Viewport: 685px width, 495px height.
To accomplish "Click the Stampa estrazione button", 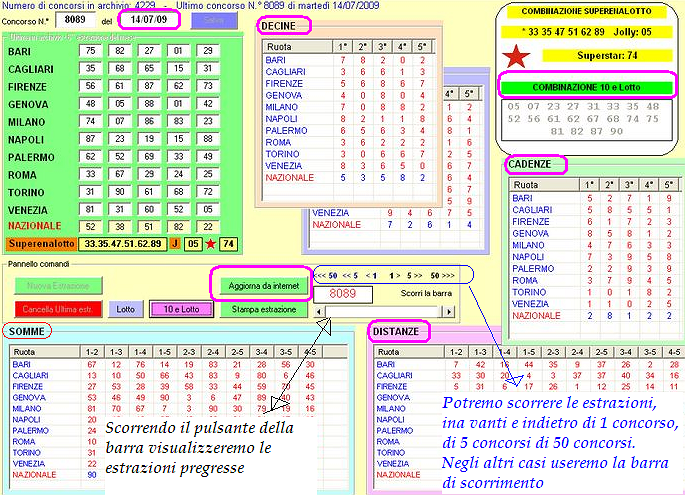I will 263,309.
